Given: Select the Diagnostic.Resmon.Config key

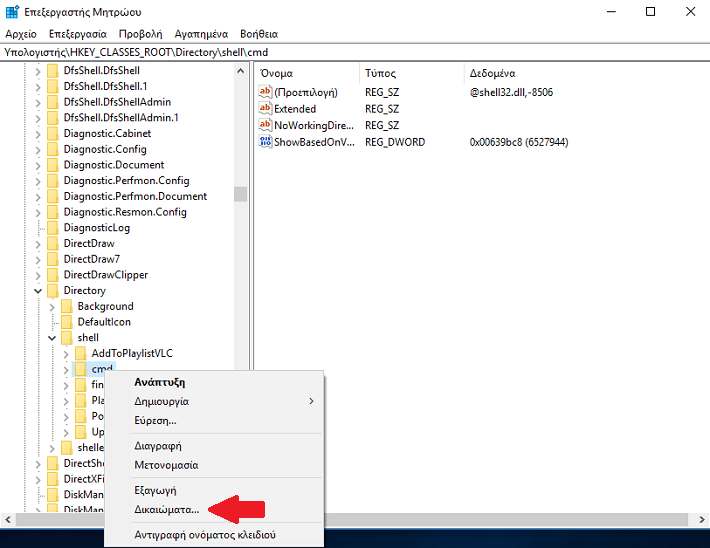Looking at the screenshot, I should 125,212.
